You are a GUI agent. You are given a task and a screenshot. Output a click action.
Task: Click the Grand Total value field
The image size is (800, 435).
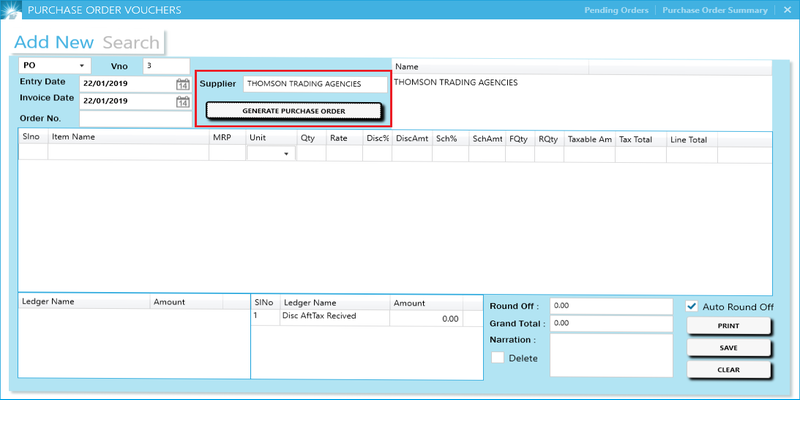(x=611, y=323)
